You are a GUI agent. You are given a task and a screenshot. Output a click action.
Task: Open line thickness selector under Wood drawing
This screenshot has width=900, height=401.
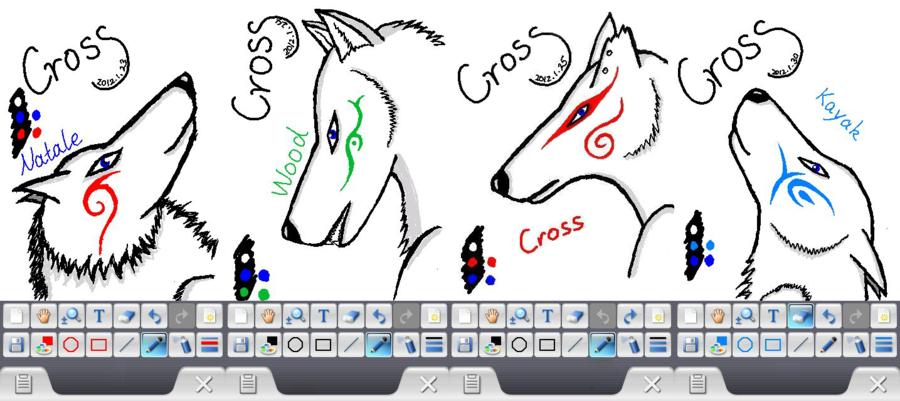click(x=434, y=345)
